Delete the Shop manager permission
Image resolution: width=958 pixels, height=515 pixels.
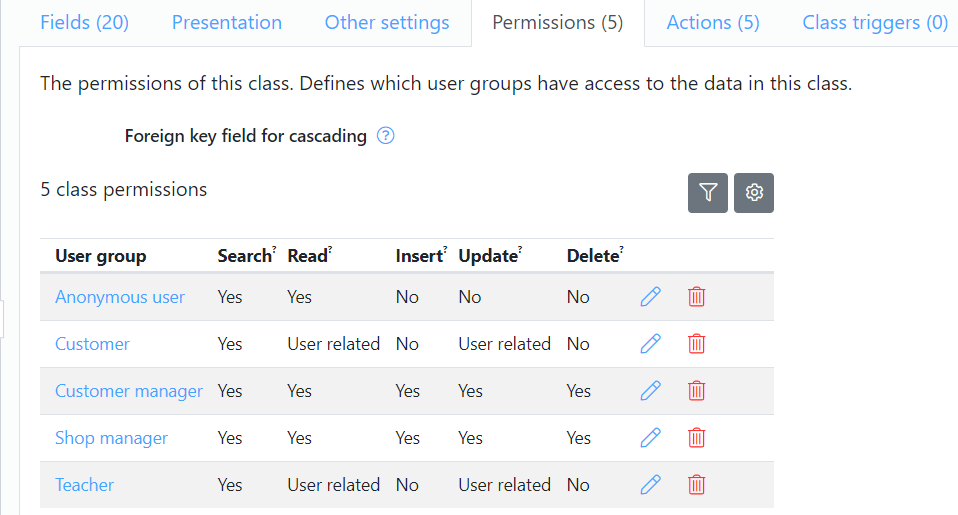(x=697, y=438)
